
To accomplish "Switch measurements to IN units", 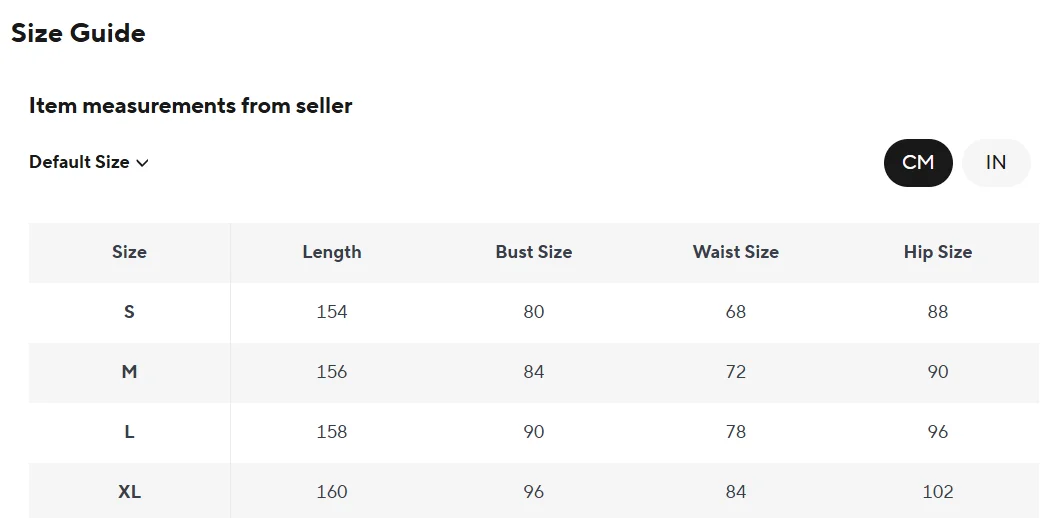I will tap(996, 162).
